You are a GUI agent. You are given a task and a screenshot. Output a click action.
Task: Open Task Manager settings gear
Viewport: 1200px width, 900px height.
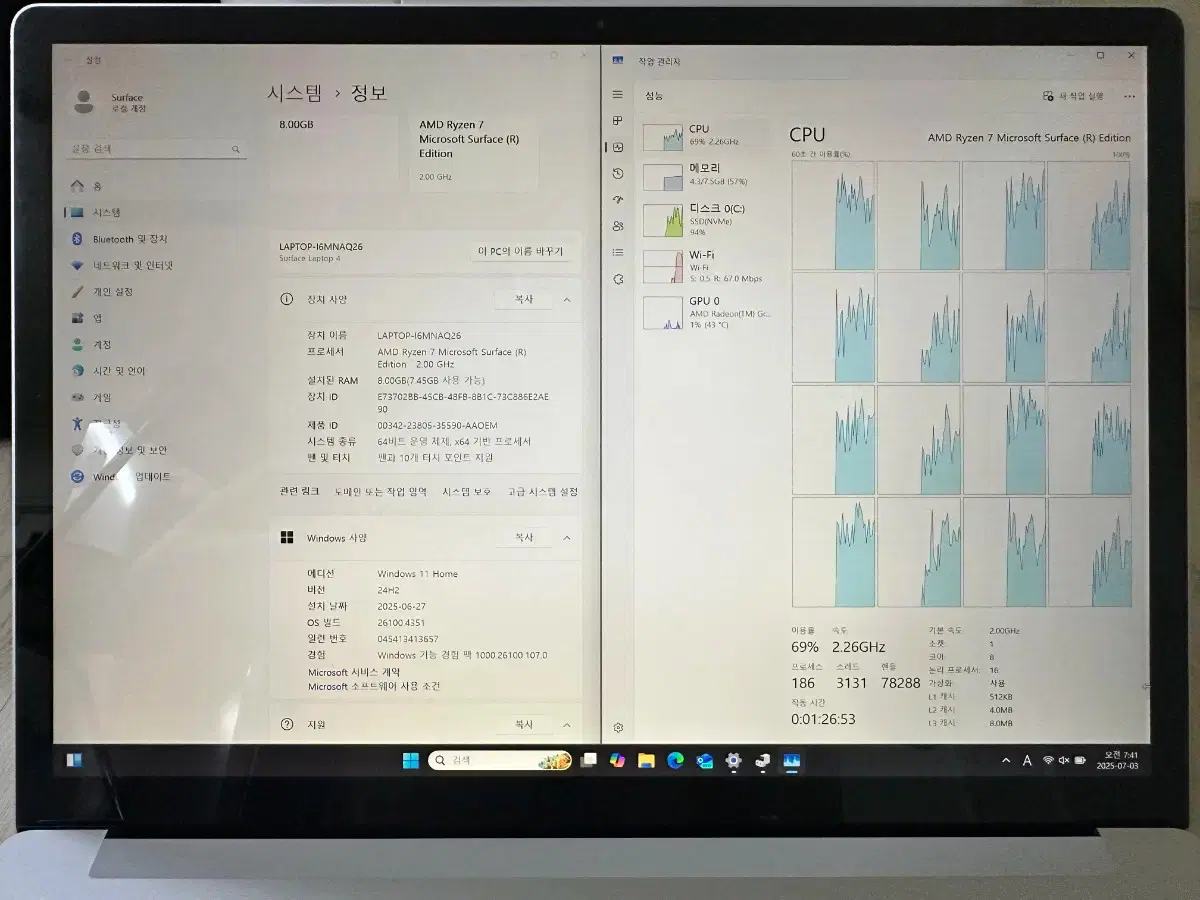click(x=618, y=727)
